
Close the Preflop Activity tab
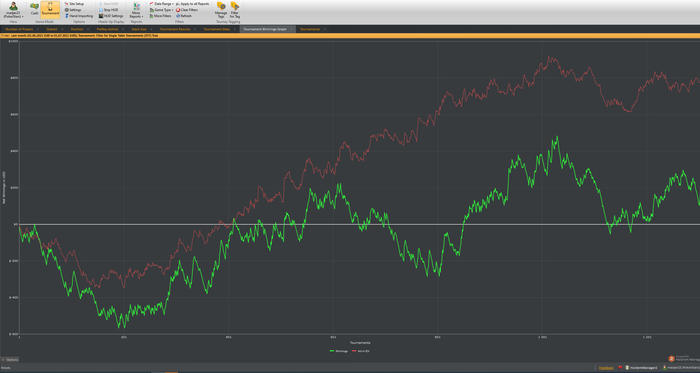[x=122, y=29]
